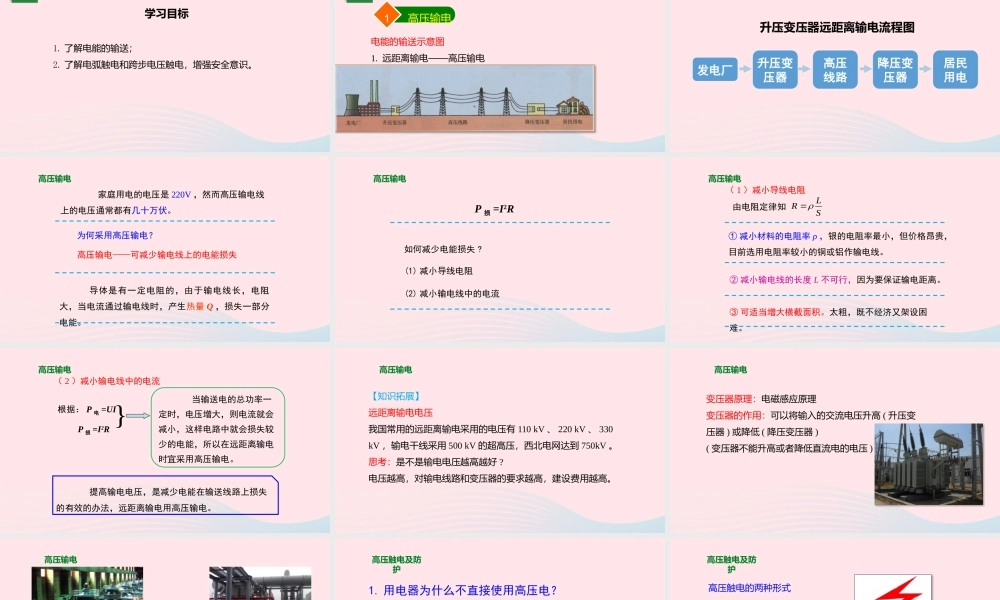This screenshot has width=1000, height=600.
Task: Select point ③ 可适当增大横截面积
Action: pyautogui.click(x=776, y=312)
